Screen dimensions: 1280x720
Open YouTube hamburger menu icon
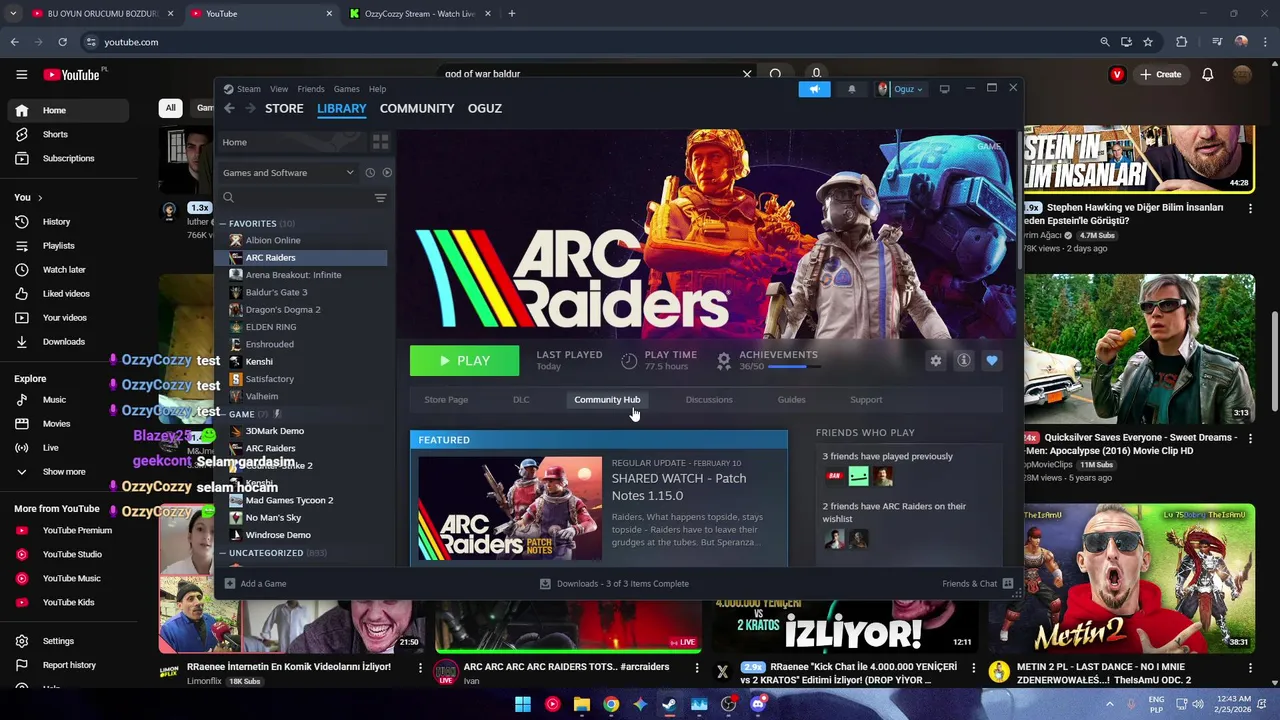tap(21, 74)
